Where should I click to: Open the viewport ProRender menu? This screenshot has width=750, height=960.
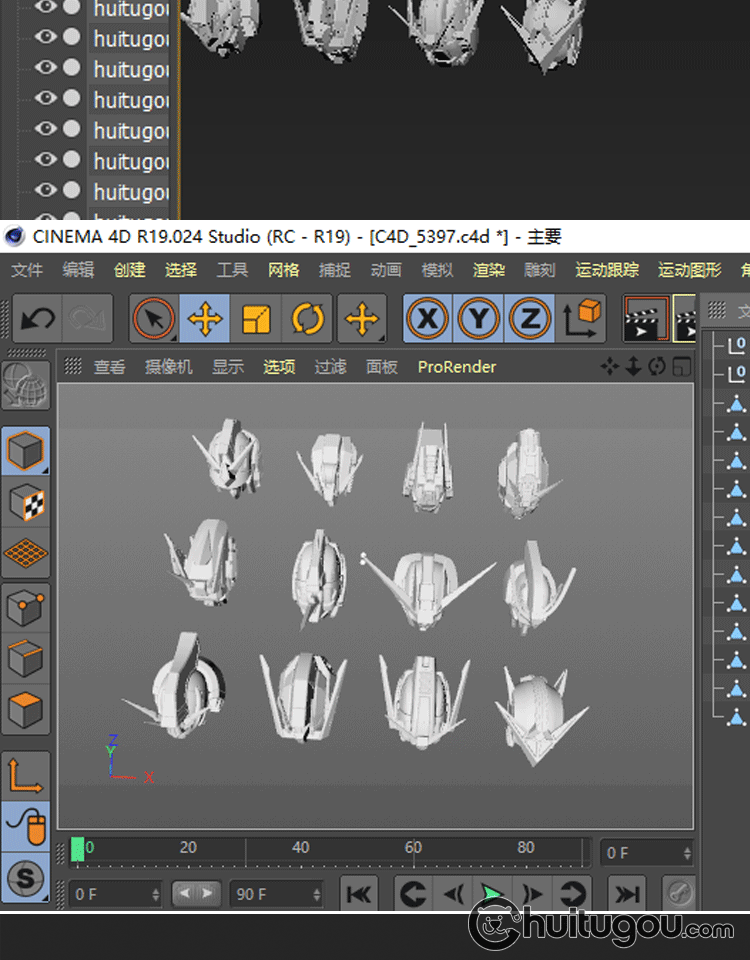(x=457, y=367)
